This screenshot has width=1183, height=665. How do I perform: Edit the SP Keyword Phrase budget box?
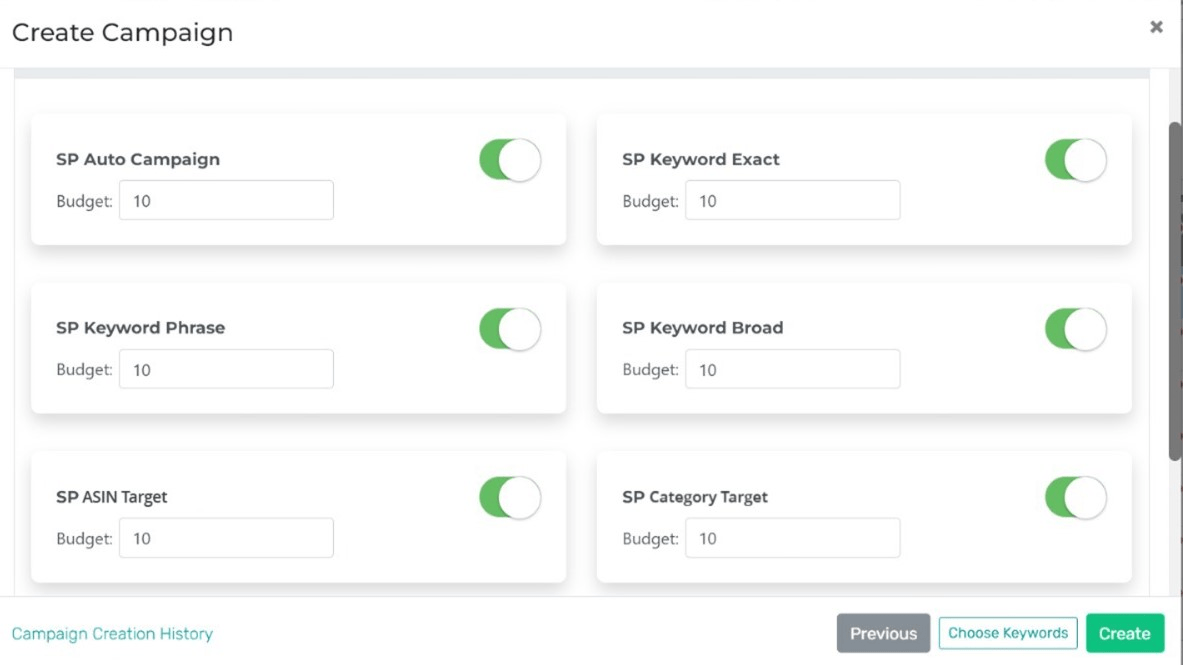click(x=226, y=369)
